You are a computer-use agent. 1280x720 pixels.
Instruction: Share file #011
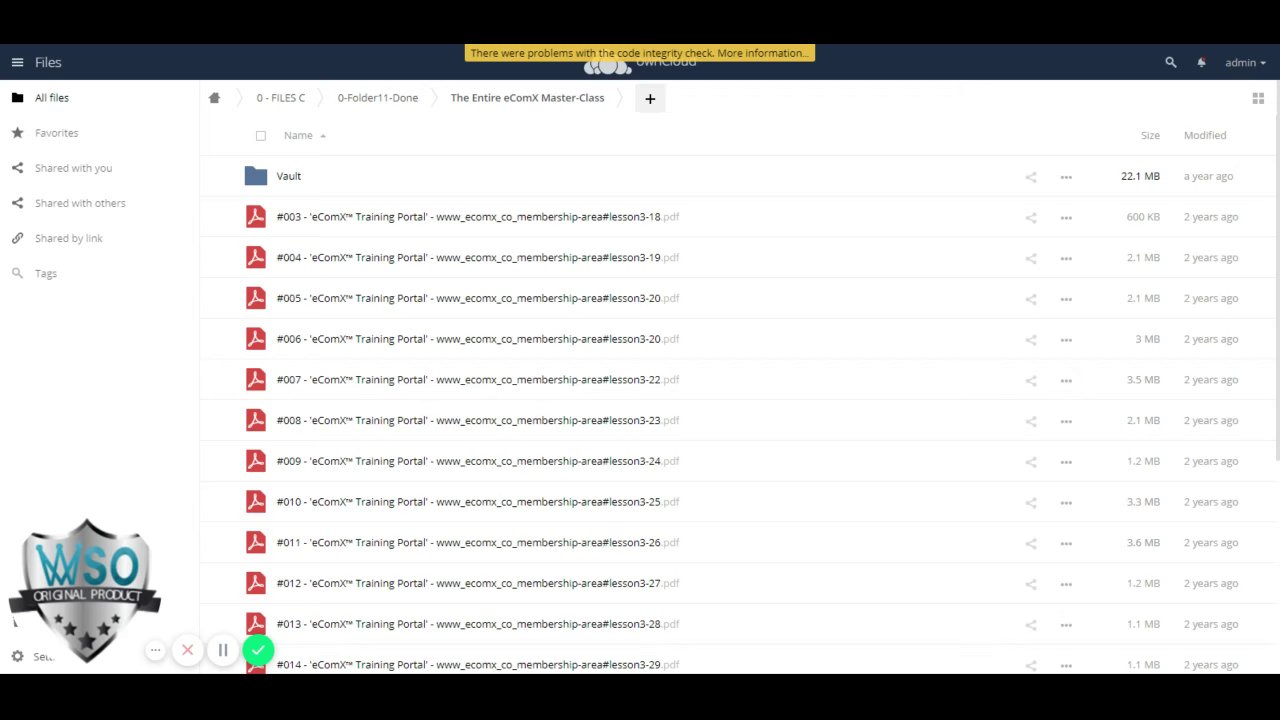click(x=1031, y=544)
